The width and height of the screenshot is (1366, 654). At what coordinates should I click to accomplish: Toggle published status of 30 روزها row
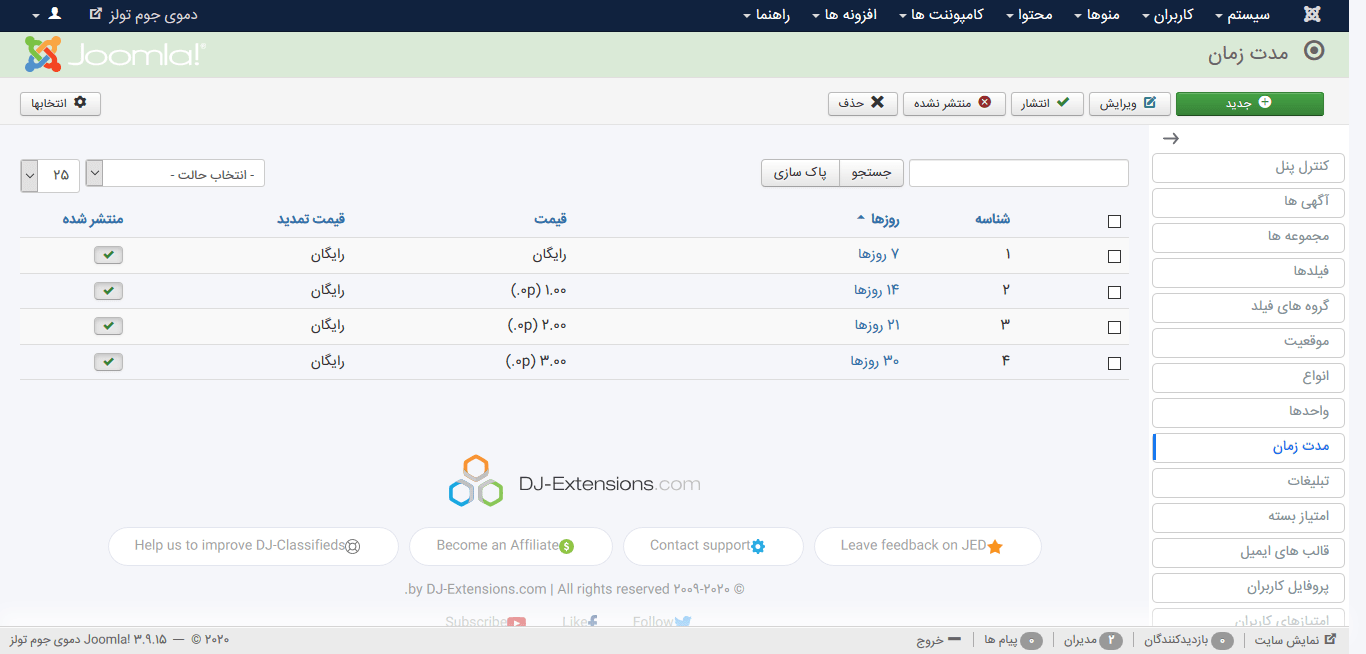coord(109,362)
